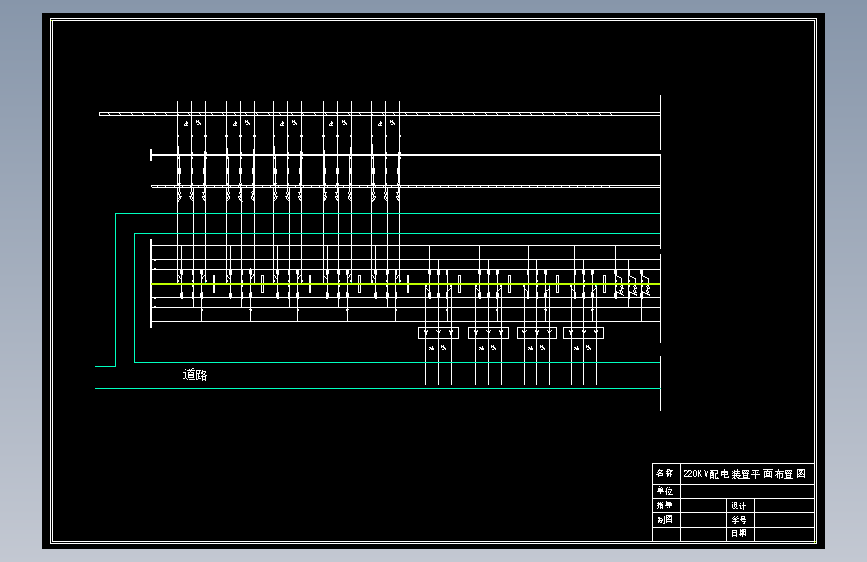The image size is (867, 562).
Task: Click the 道路 road label in the drawing
Action: 195,375
